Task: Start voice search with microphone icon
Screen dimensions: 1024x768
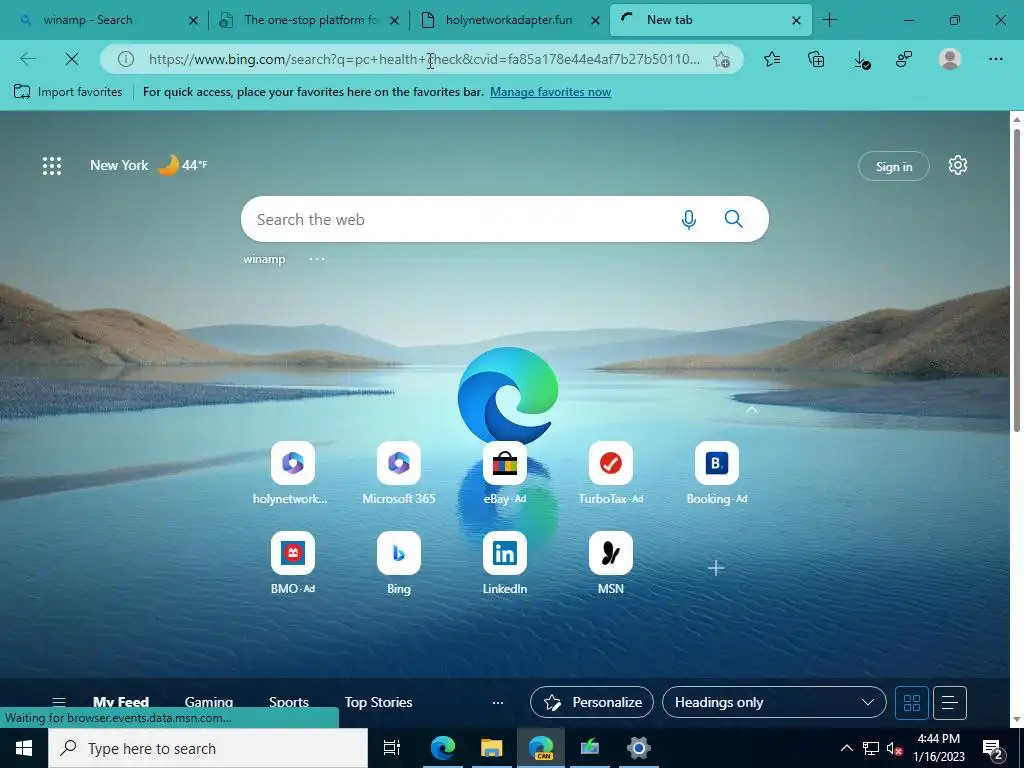Action: 688,219
